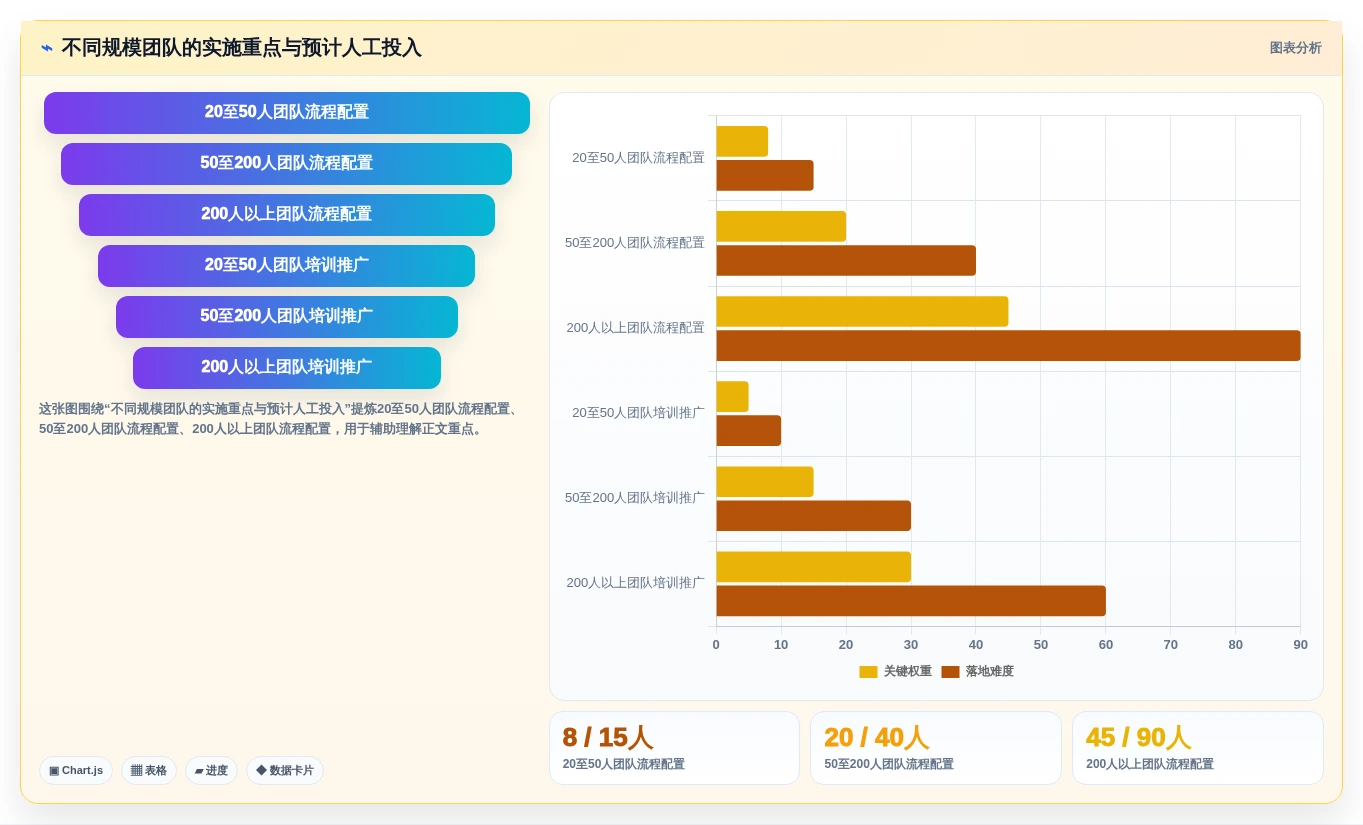Click x-axis tick value 90

click(1300, 645)
